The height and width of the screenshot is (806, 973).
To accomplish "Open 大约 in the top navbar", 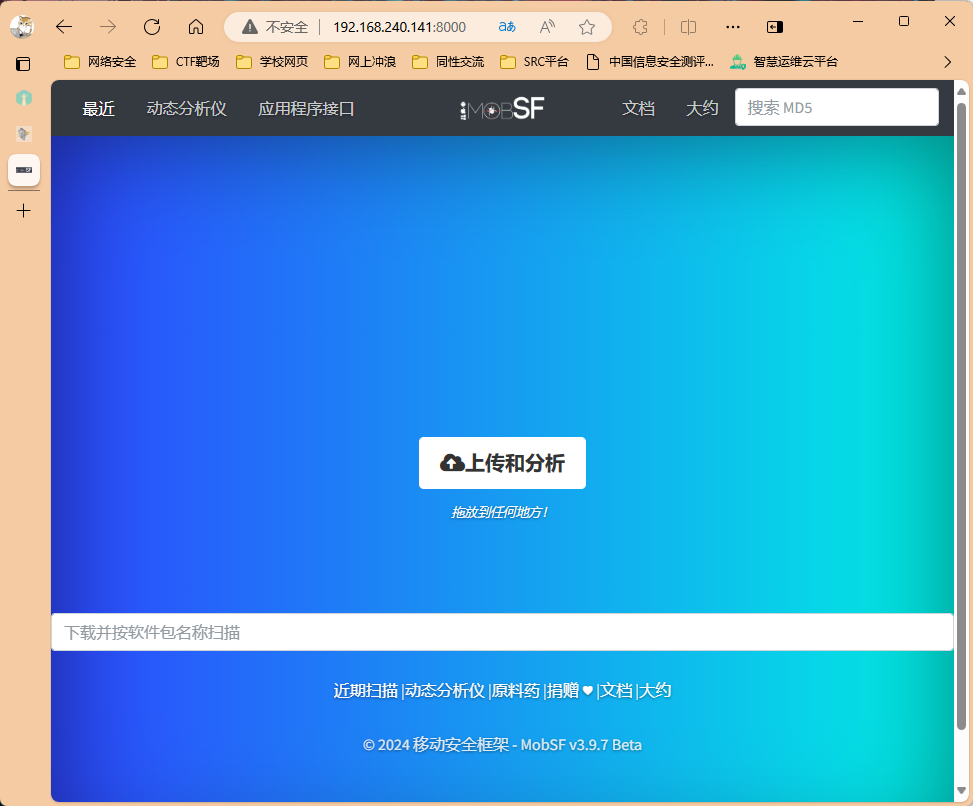I will (x=702, y=109).
